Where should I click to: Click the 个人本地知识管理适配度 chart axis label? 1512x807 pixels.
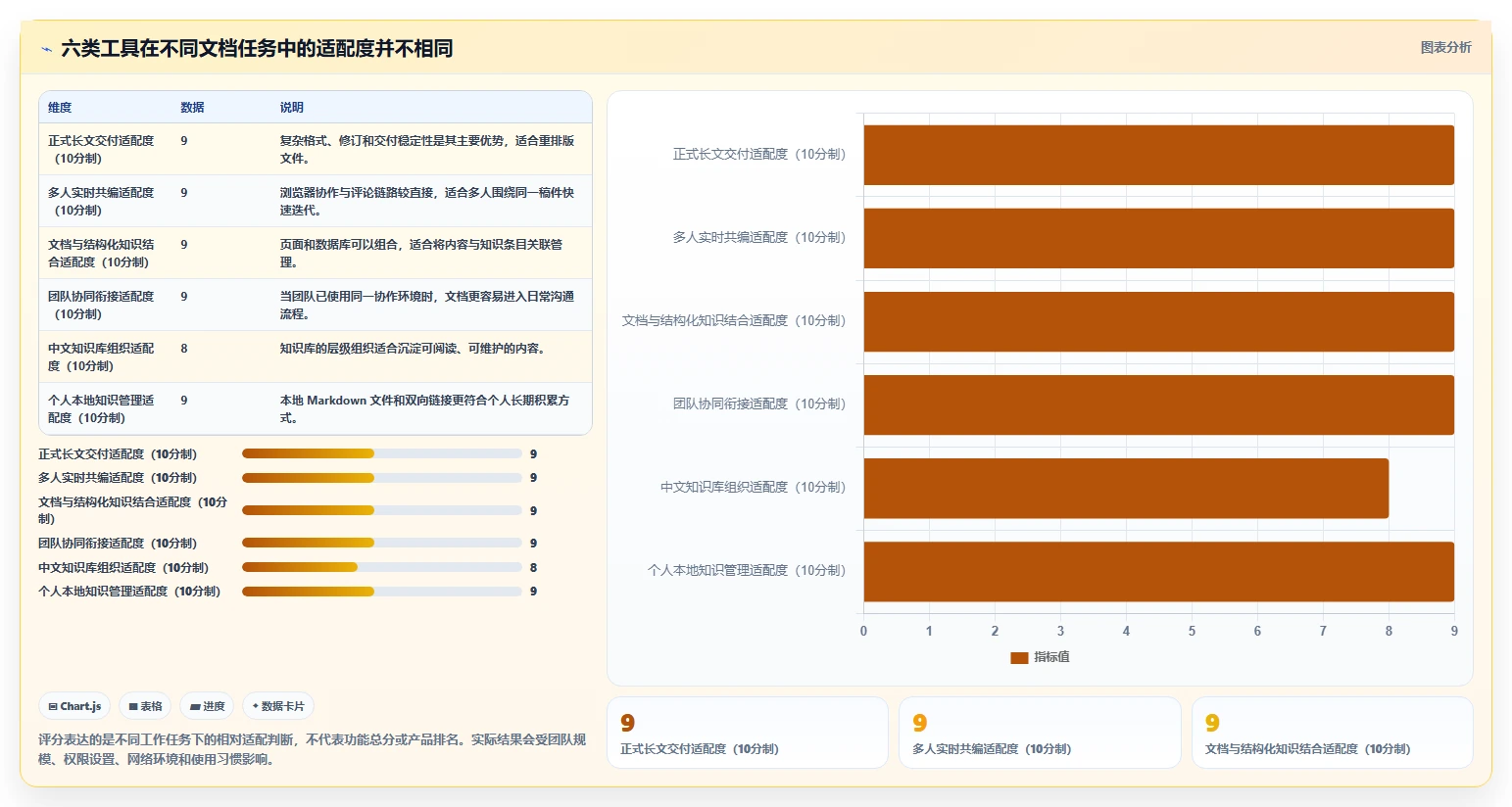[746, 570]
